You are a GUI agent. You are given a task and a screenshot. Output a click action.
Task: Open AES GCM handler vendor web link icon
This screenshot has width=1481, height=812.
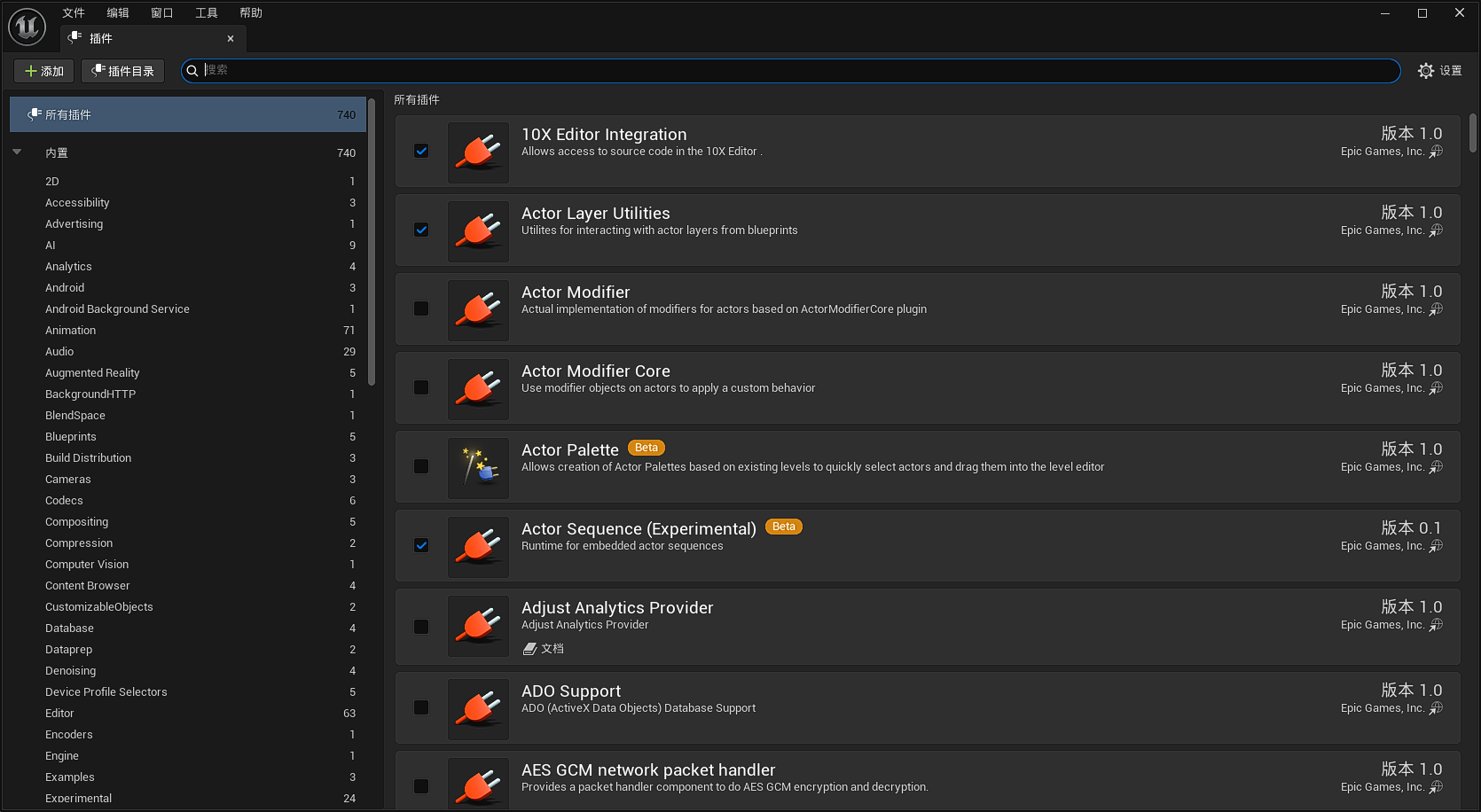[1436, 787]
